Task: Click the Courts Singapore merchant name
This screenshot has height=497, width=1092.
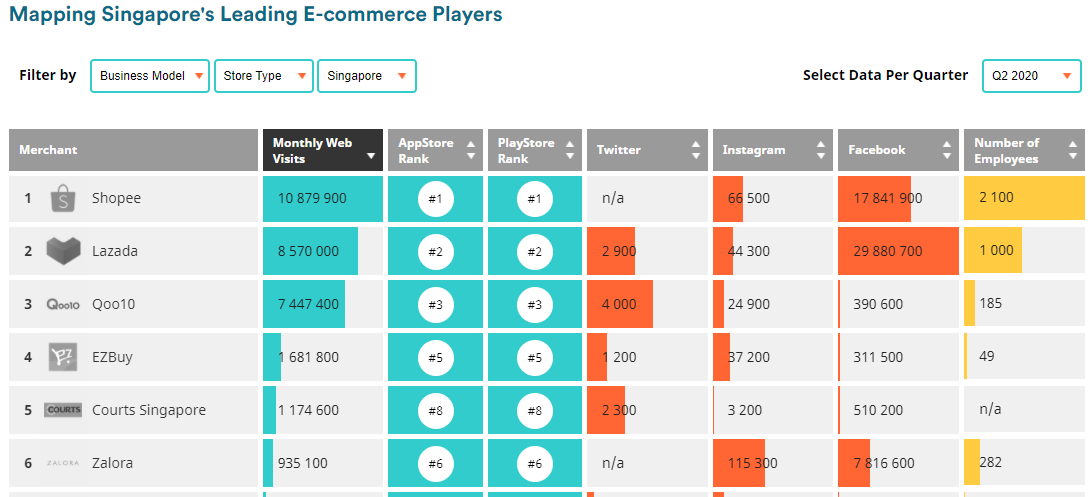Action: (x=149, y=410)
